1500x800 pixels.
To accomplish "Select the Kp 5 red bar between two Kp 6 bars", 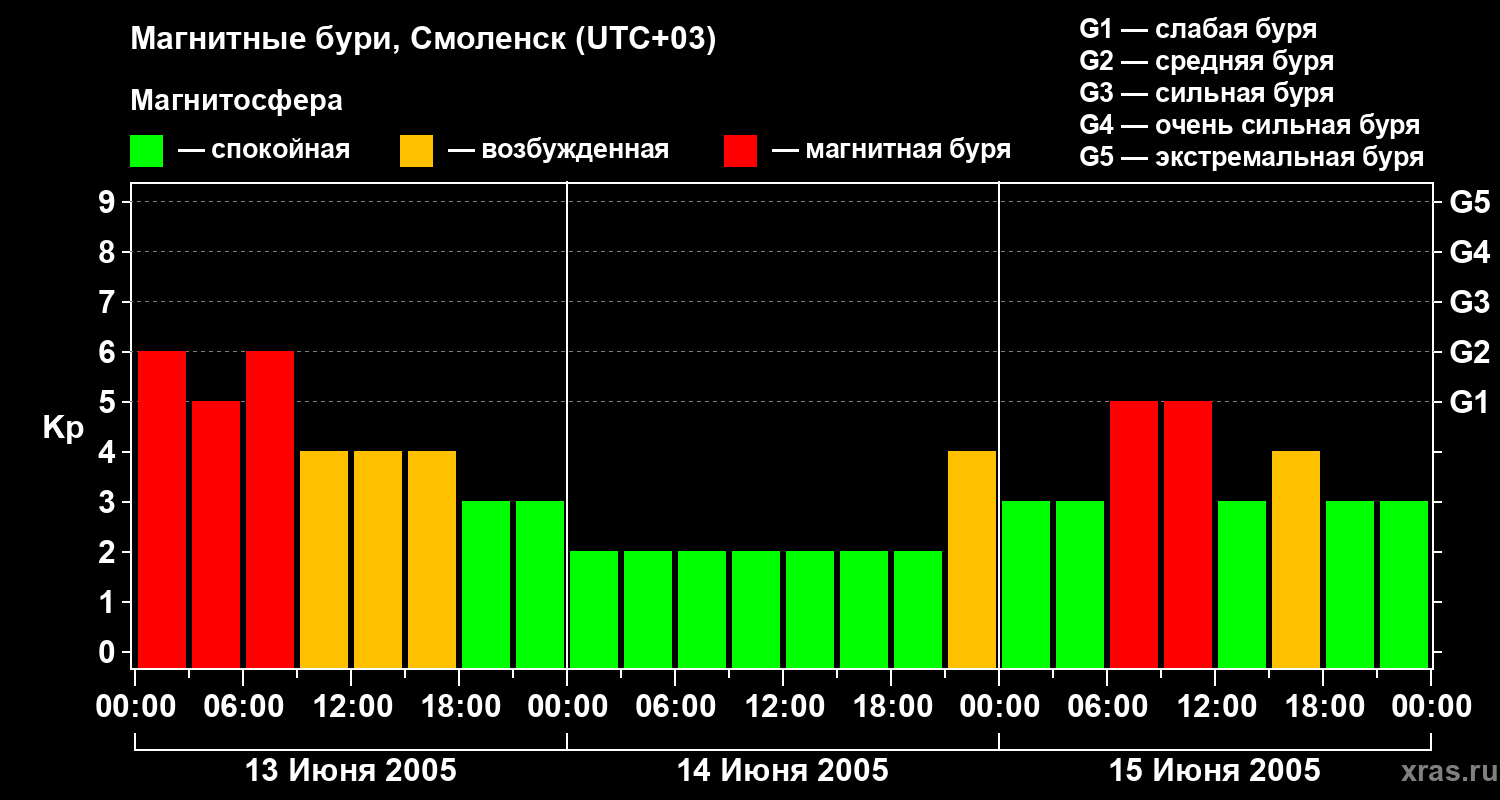I will pos(216,534).
